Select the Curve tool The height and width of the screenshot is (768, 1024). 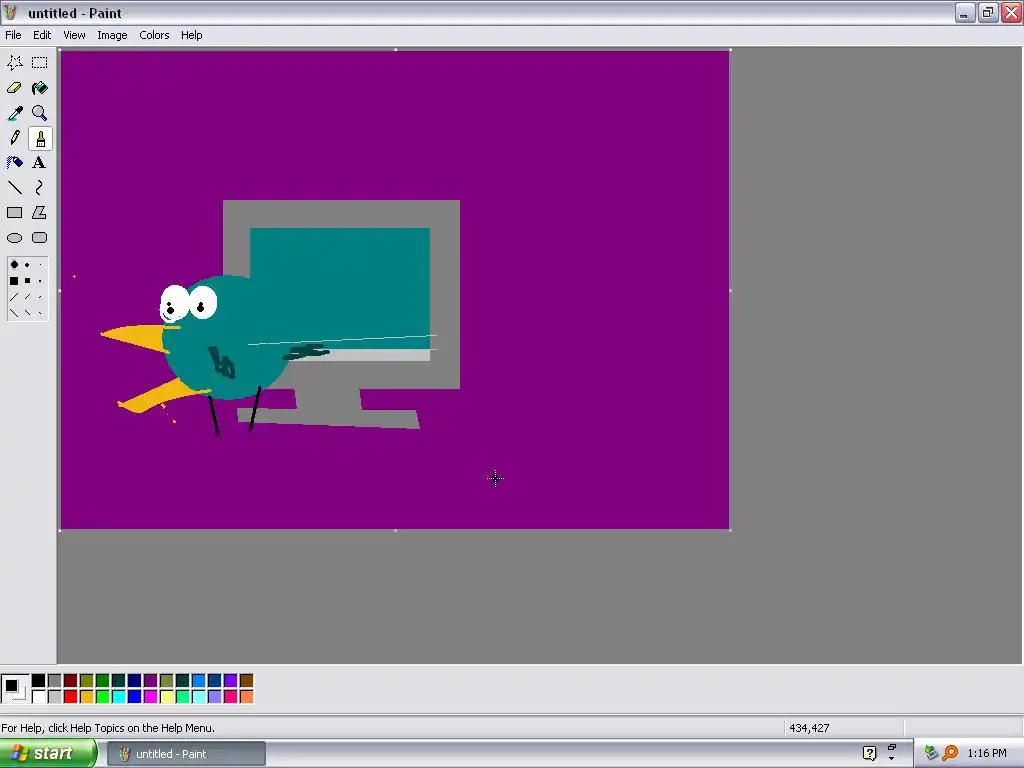pos(40,188)
